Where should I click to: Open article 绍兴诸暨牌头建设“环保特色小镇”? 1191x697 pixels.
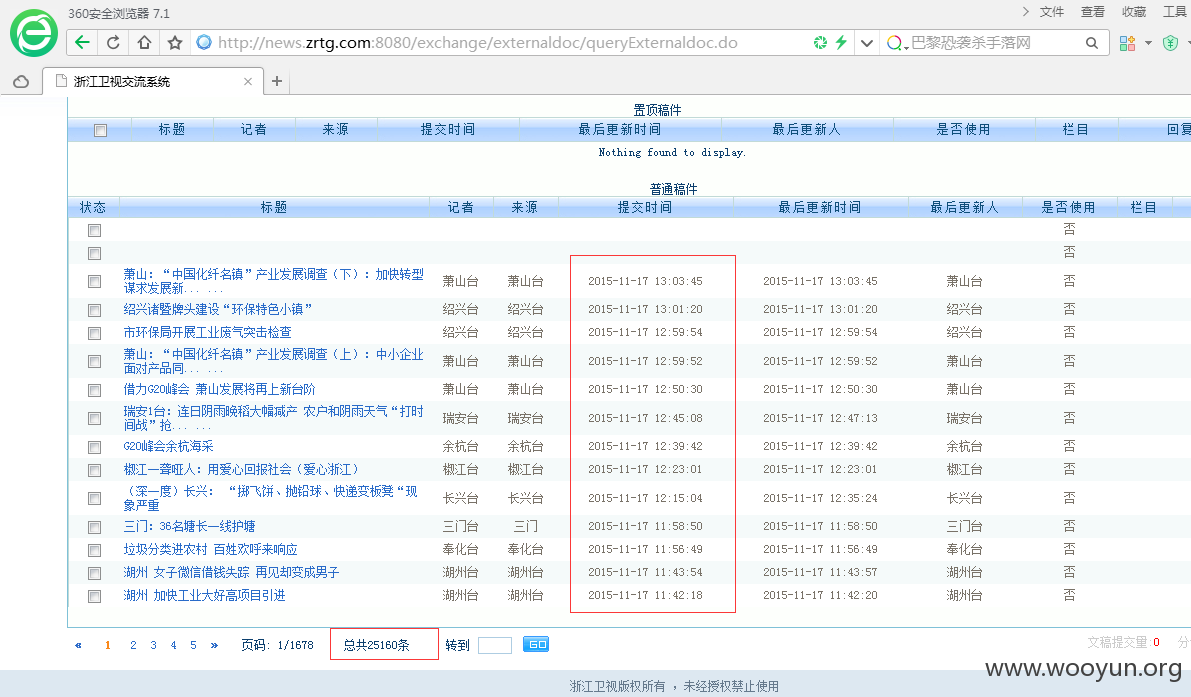pyautogui.click(x=218, y=309)
